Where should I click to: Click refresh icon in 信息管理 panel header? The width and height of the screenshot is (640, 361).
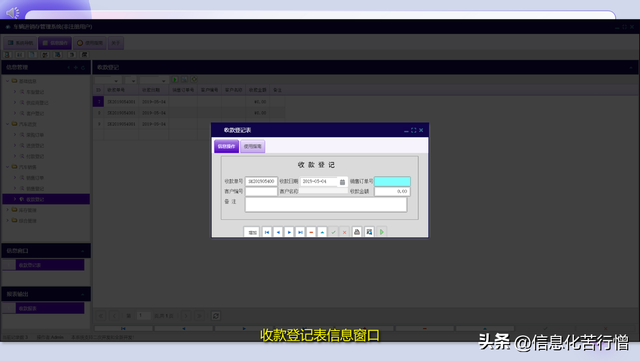coord(83,67)
